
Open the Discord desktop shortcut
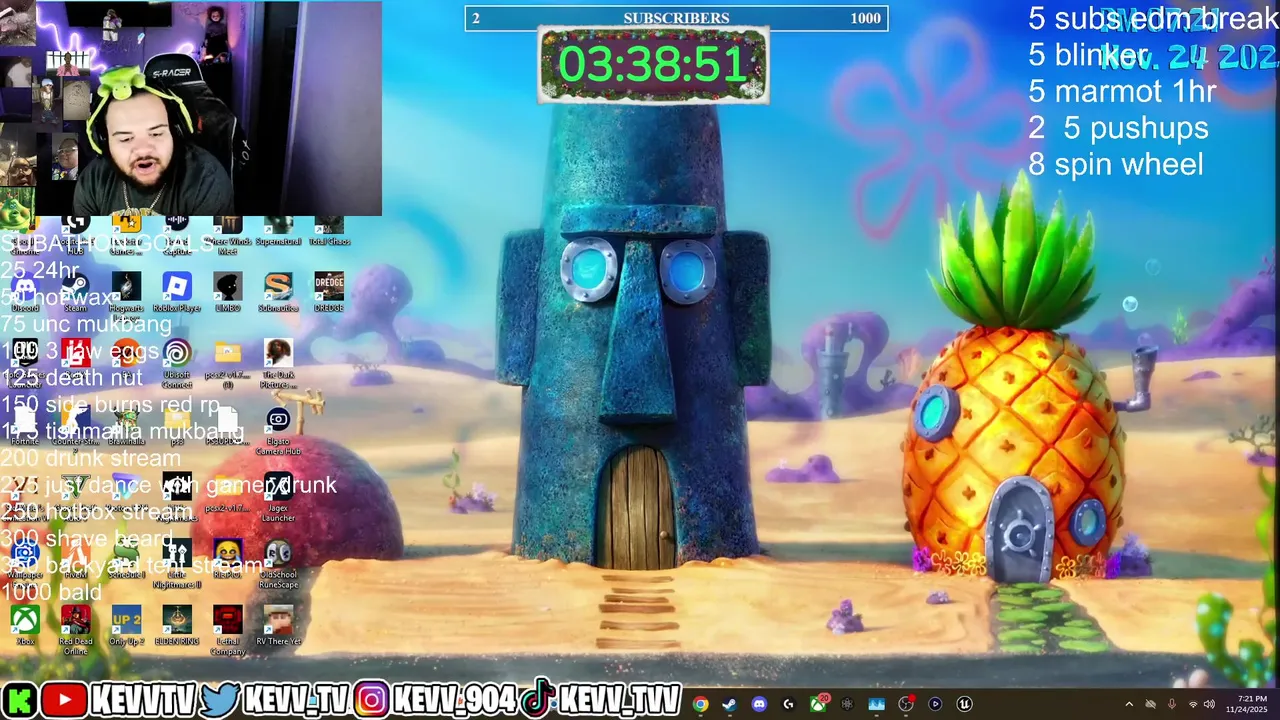(x=25, y=292)
